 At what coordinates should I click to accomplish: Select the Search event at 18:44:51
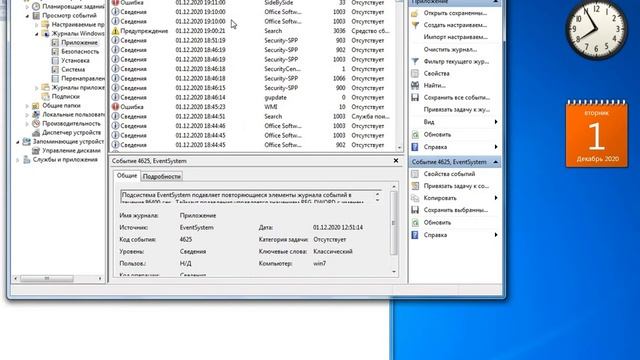pyautogui.click(x=252, y=116)
